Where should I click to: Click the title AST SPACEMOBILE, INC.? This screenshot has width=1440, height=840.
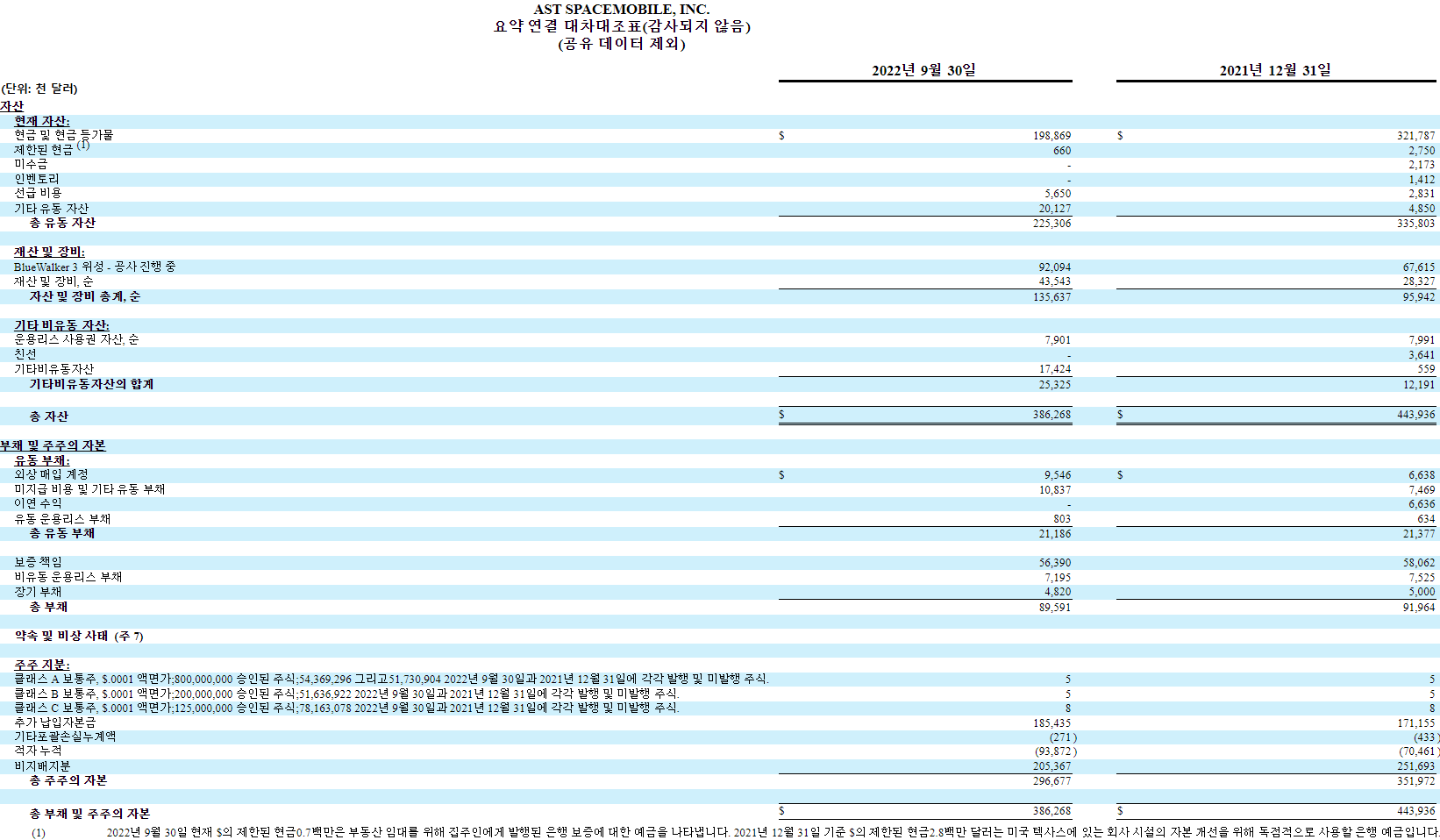[x=622, y=10]
